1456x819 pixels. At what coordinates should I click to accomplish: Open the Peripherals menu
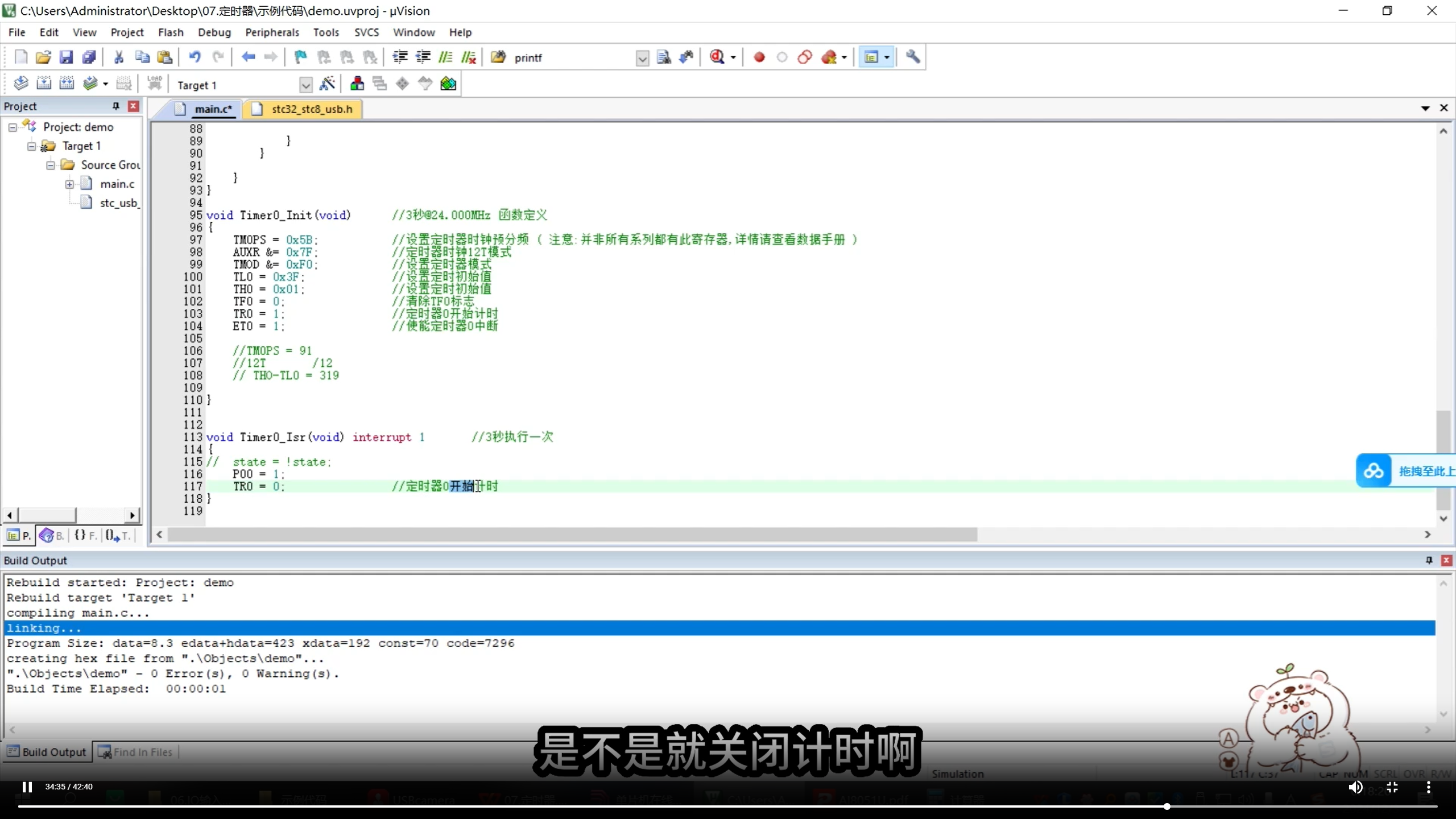(272, 32)
